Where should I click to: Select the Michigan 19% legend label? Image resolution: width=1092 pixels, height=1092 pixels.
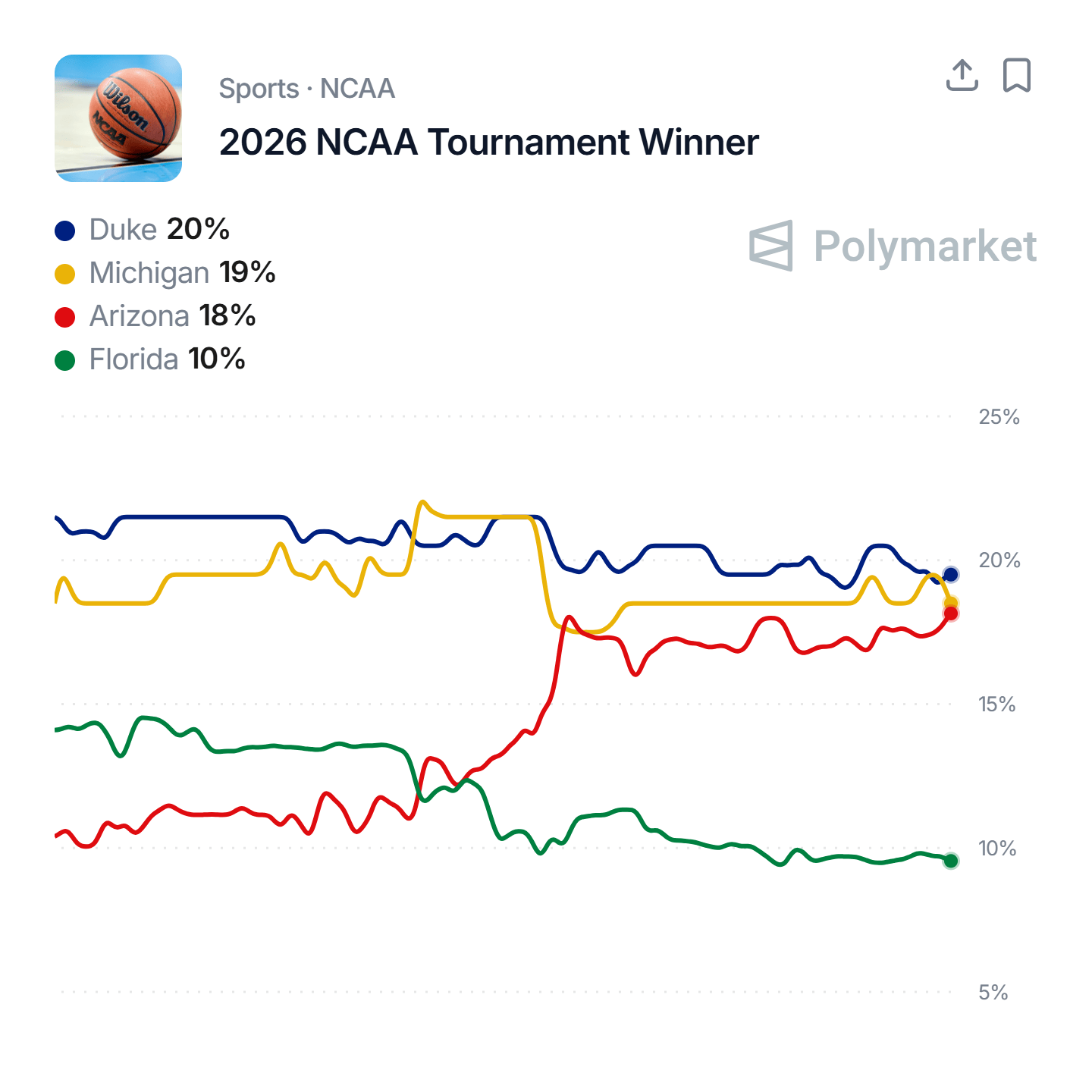coord(182,273)
